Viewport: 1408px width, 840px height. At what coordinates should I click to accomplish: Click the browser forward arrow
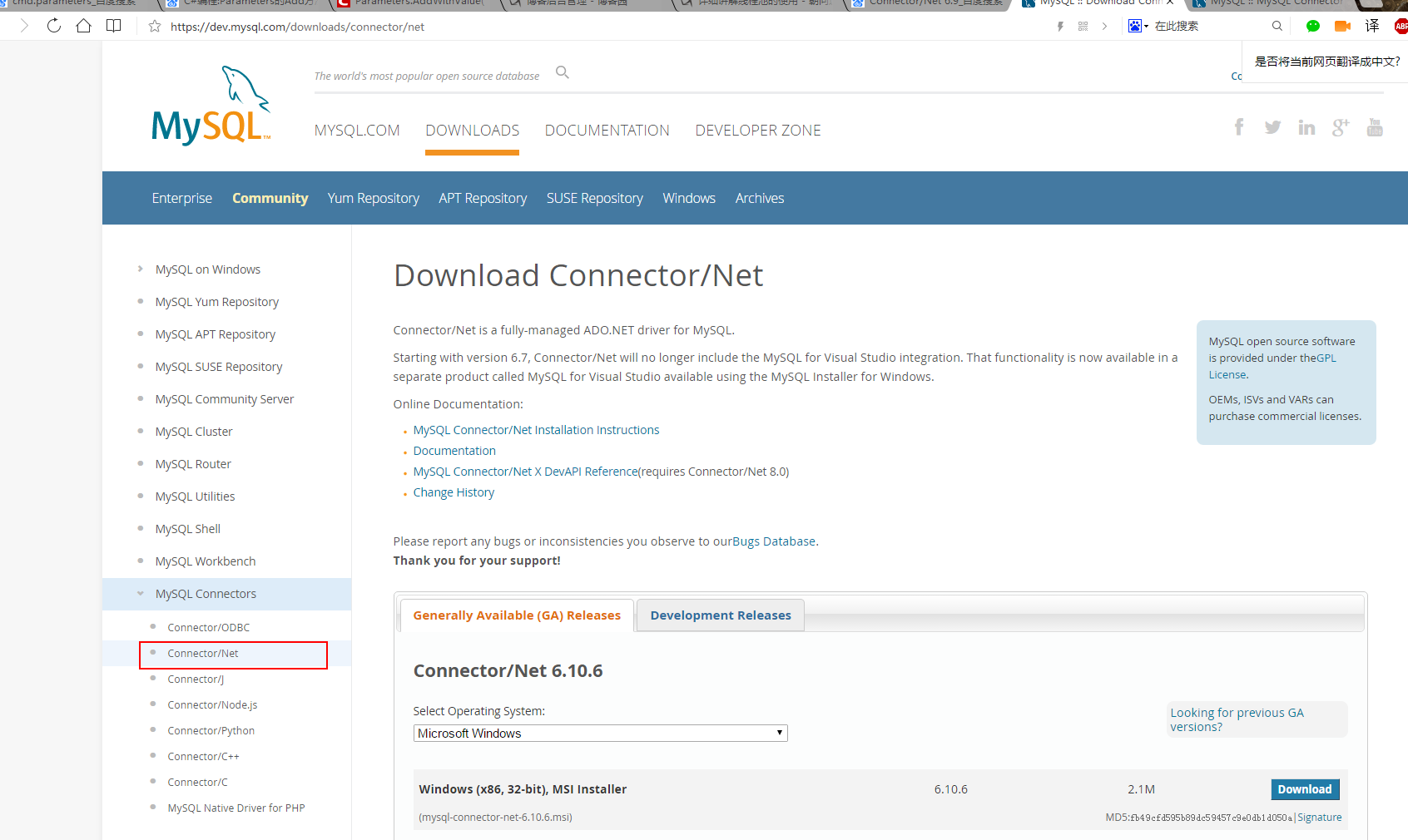coord(24,26)
